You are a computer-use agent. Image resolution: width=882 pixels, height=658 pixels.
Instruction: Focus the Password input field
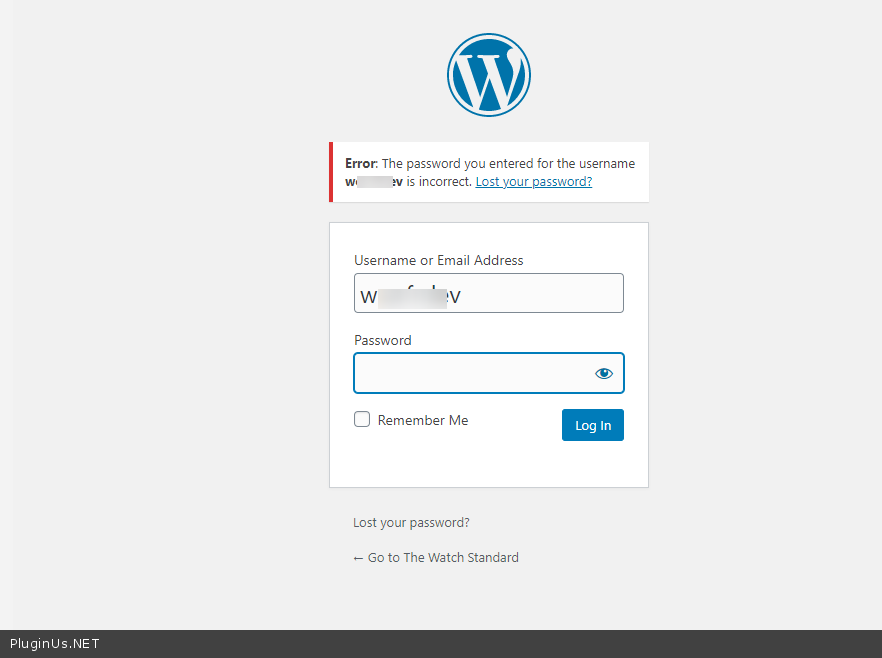click(x=470, y=373)
